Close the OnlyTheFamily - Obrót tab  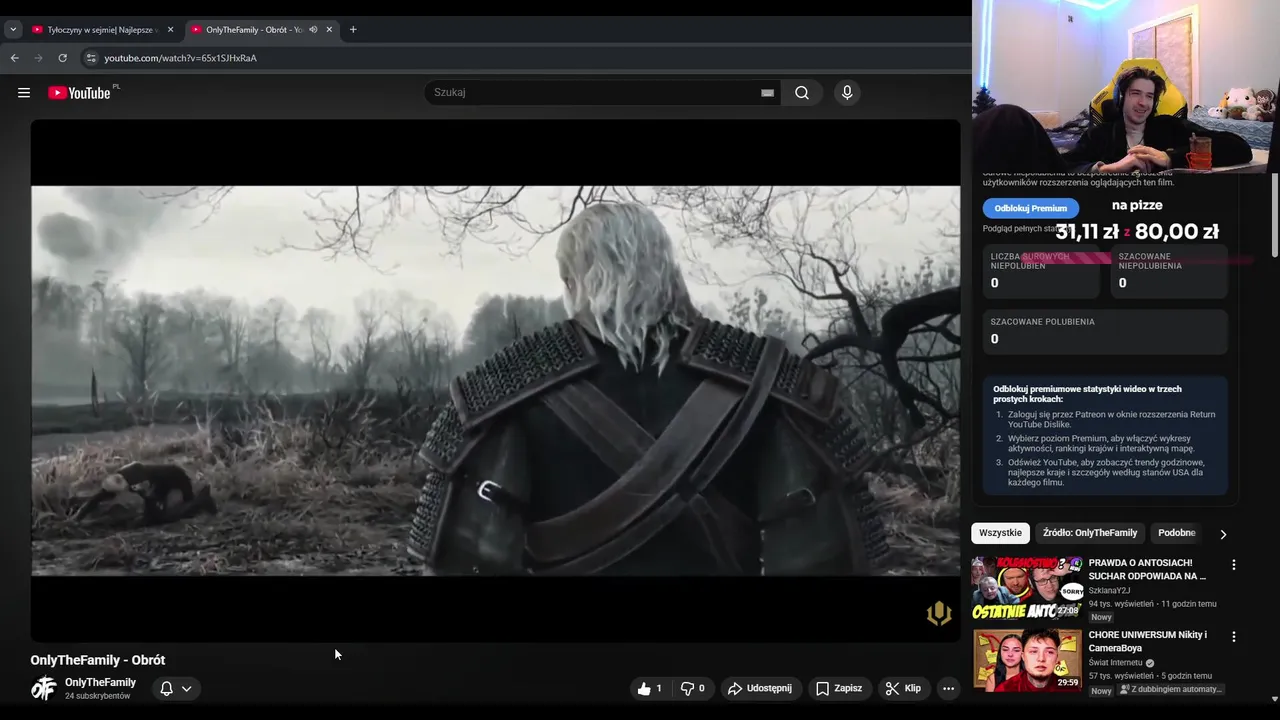329,30
